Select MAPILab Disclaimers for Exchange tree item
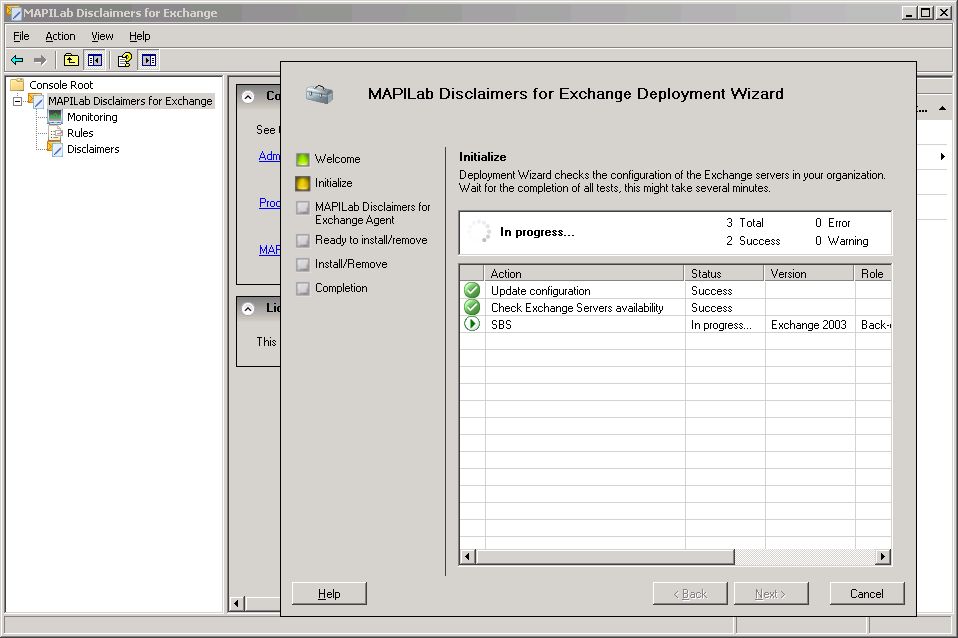Image resolution: width=958 pixels, height=638 pixels. click(x=130, y=101)
